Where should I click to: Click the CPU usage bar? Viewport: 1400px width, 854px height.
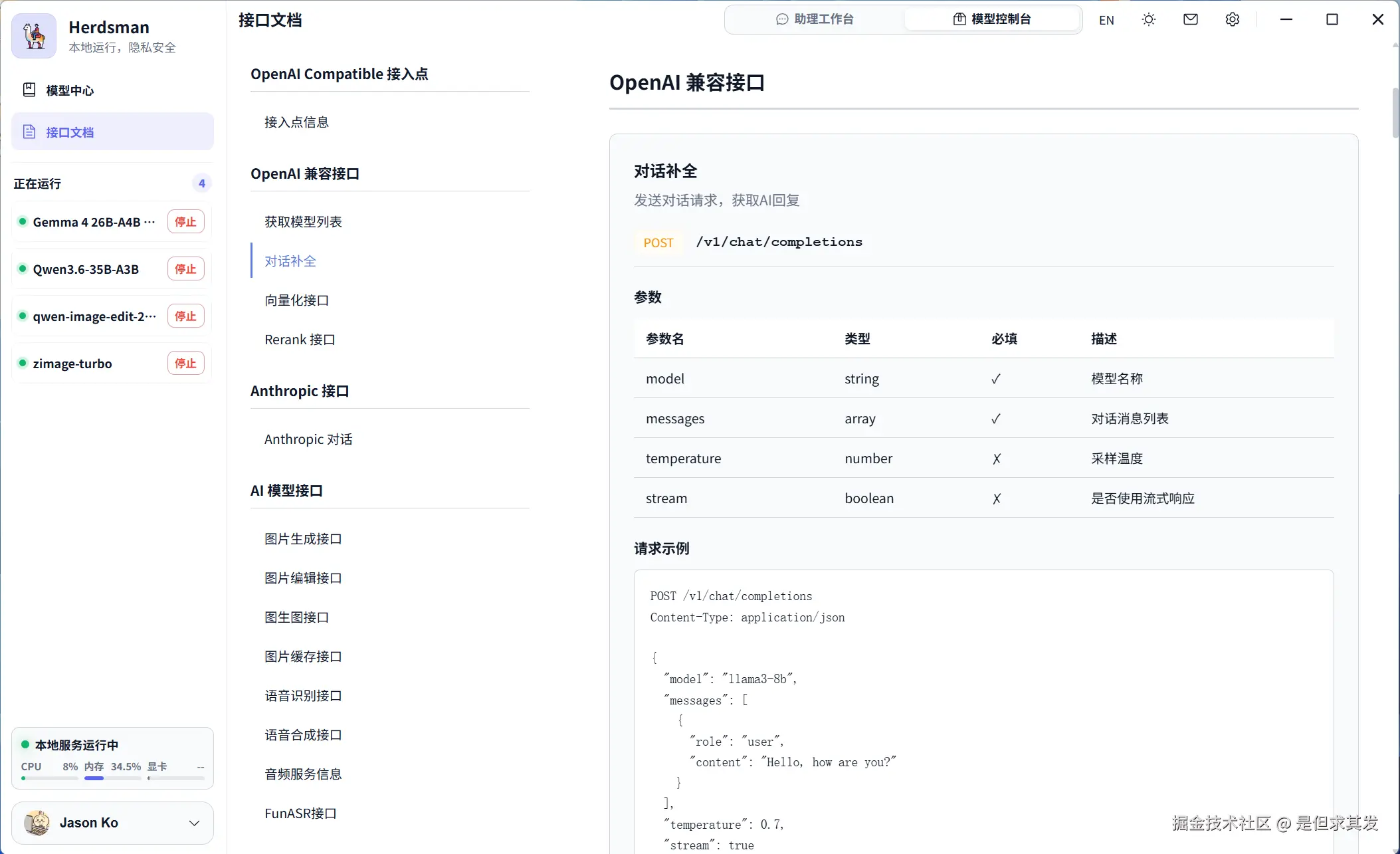click(x=50, y=778)
